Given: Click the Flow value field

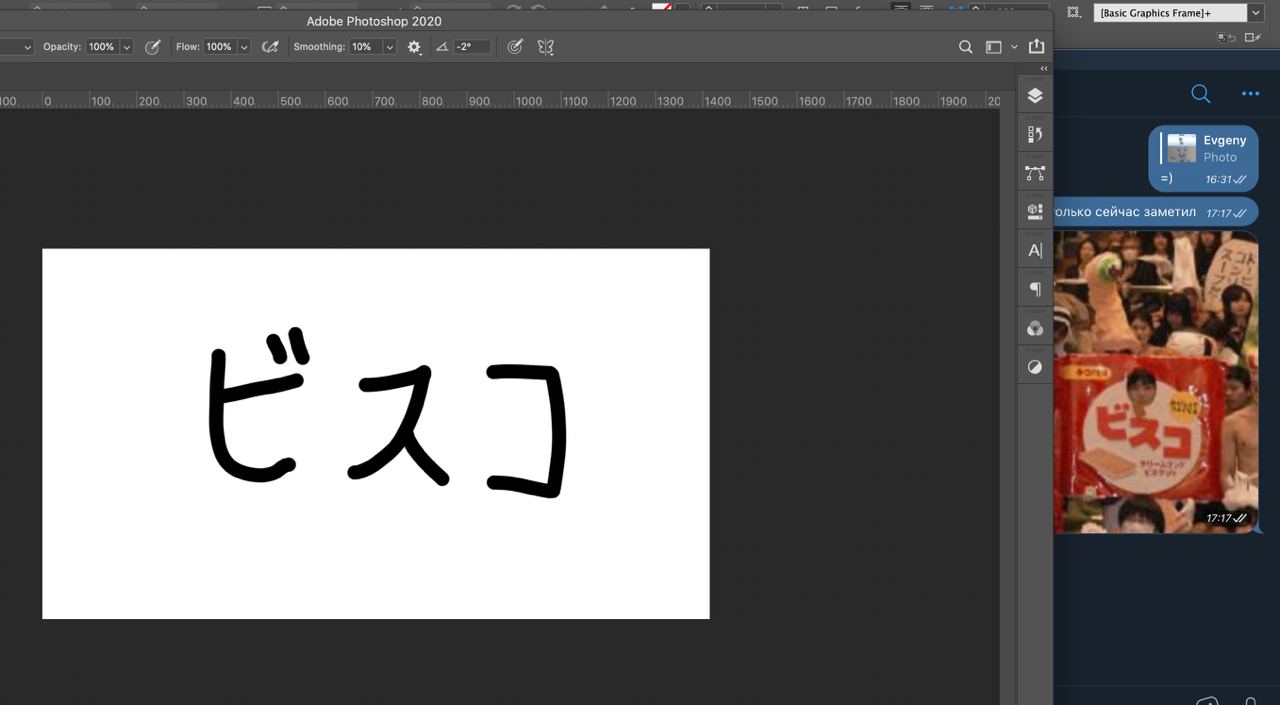Looking at the screenshot, I should pyautogui.click(x=219, y=47).
